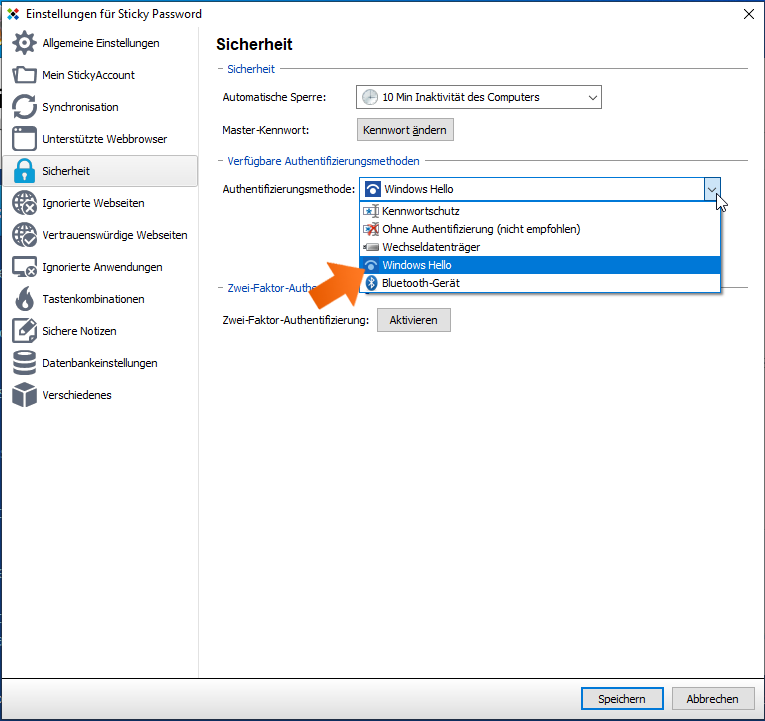Screen dimensions: 765x721
Task: Close the Einstellungen window
Action: [749, 14]
